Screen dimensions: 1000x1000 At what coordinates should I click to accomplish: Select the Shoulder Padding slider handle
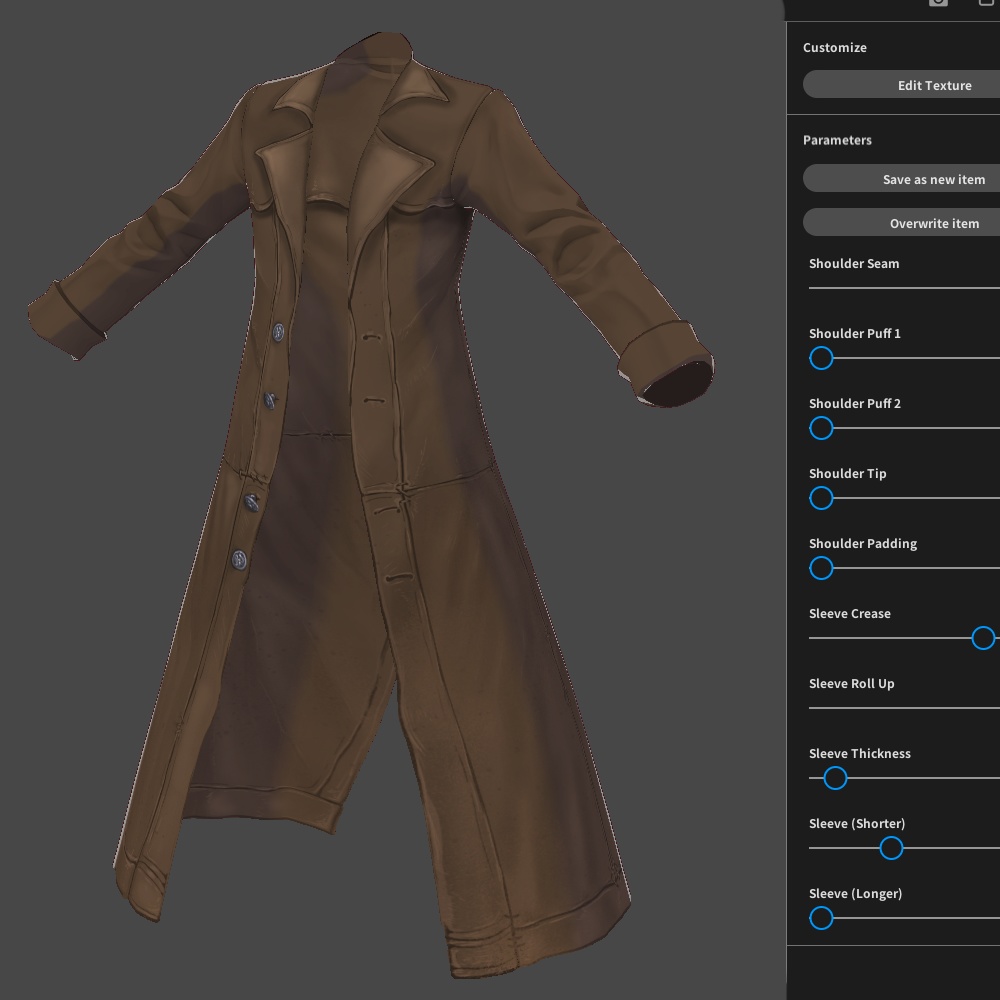coord(821,568)
